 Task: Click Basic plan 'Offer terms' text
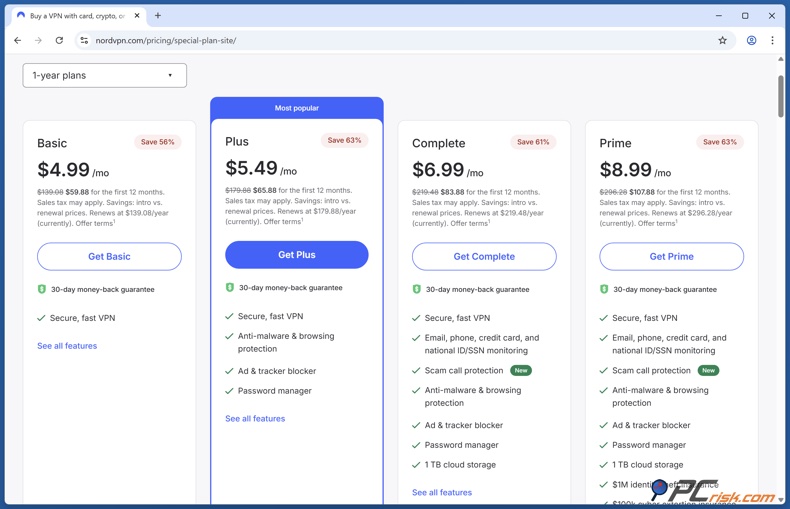[x=94, y=223]
